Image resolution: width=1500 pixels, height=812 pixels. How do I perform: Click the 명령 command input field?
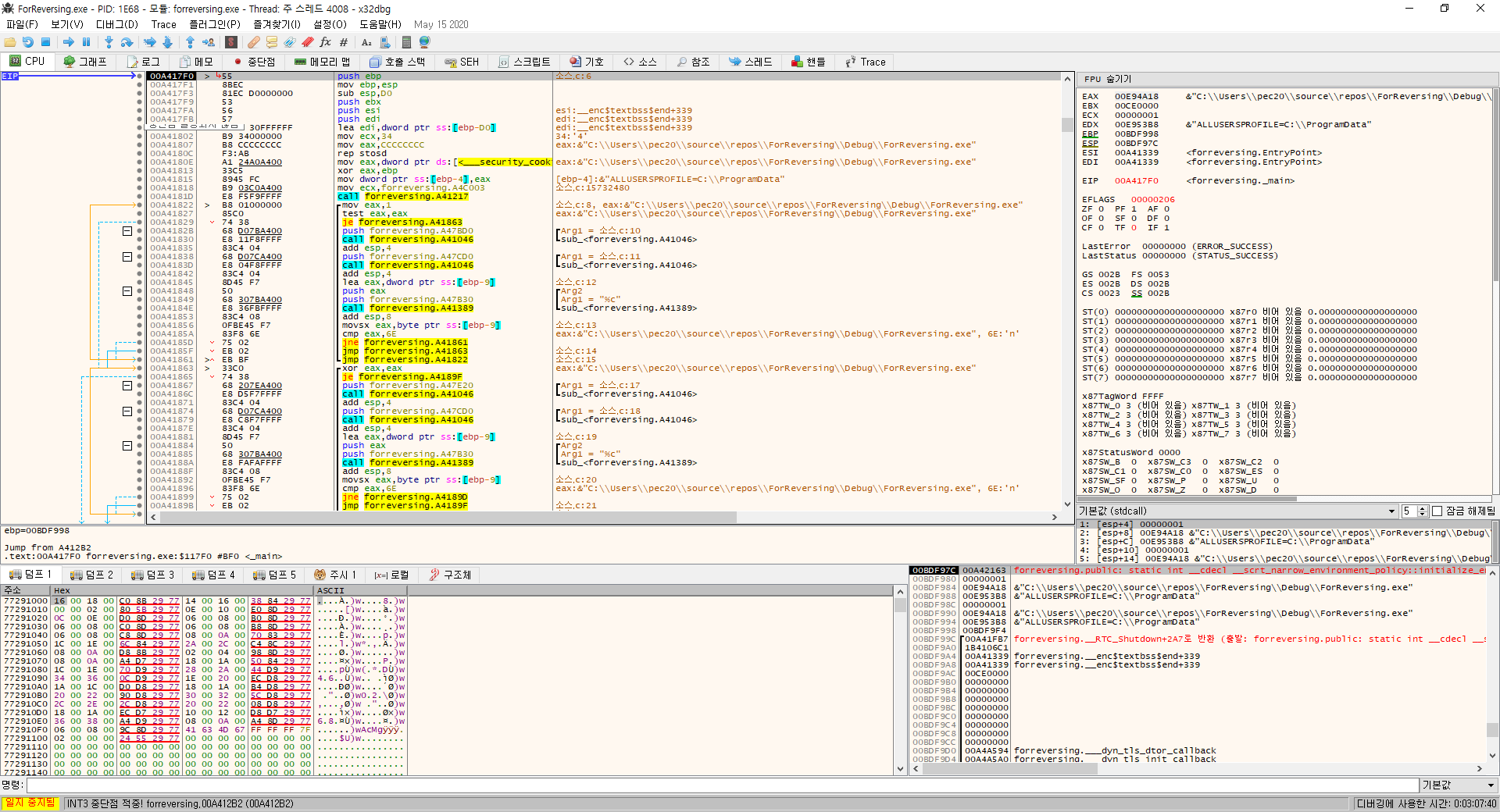coord(722,785)
